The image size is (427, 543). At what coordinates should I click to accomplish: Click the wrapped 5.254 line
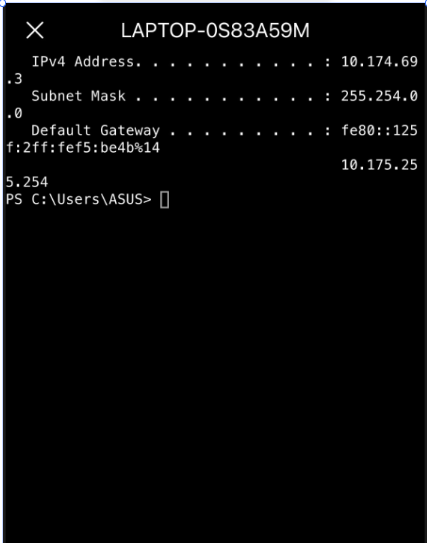coord(27,182)
